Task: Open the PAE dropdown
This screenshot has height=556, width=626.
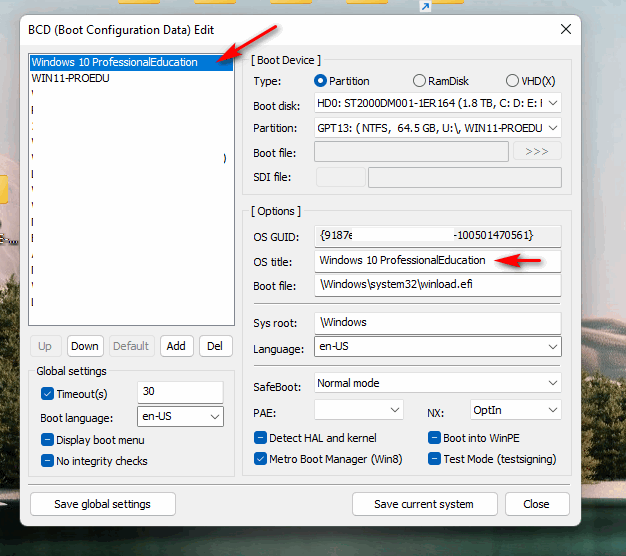Action: [359, 410]
